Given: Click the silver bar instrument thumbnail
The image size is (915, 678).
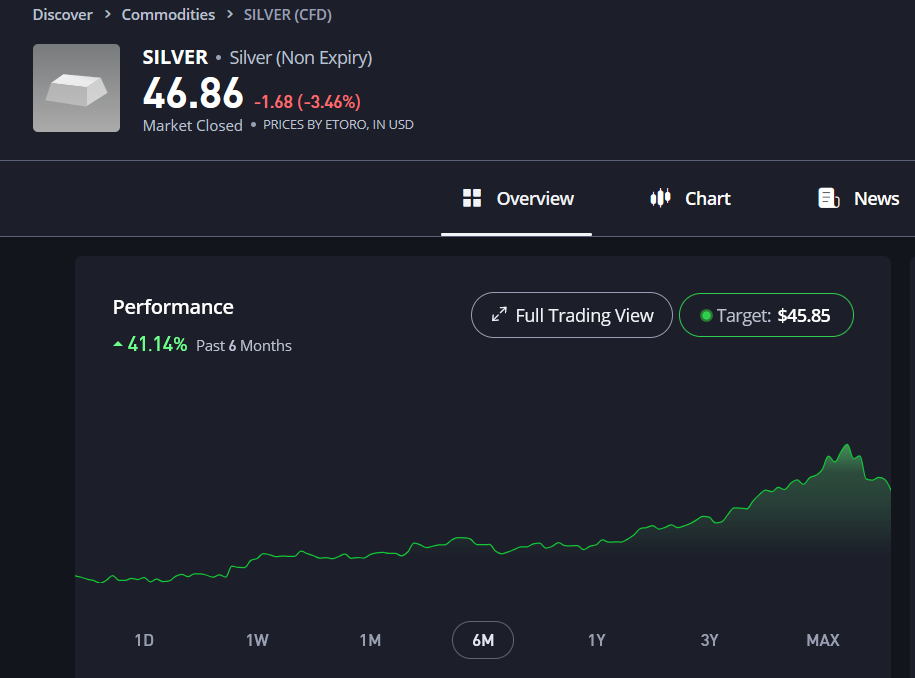Looking at the screenshot, I should (76, 88).
